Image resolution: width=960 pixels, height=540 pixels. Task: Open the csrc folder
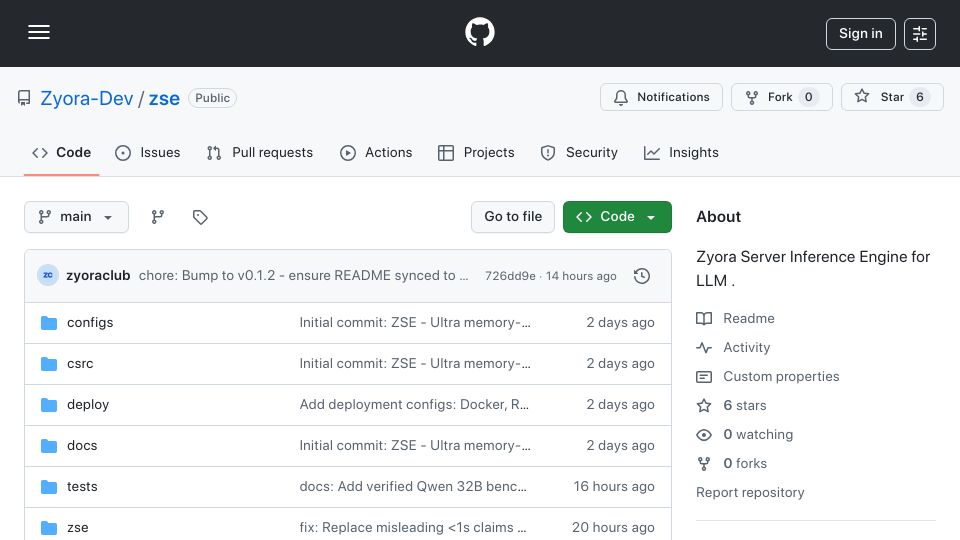pos(80,364)
